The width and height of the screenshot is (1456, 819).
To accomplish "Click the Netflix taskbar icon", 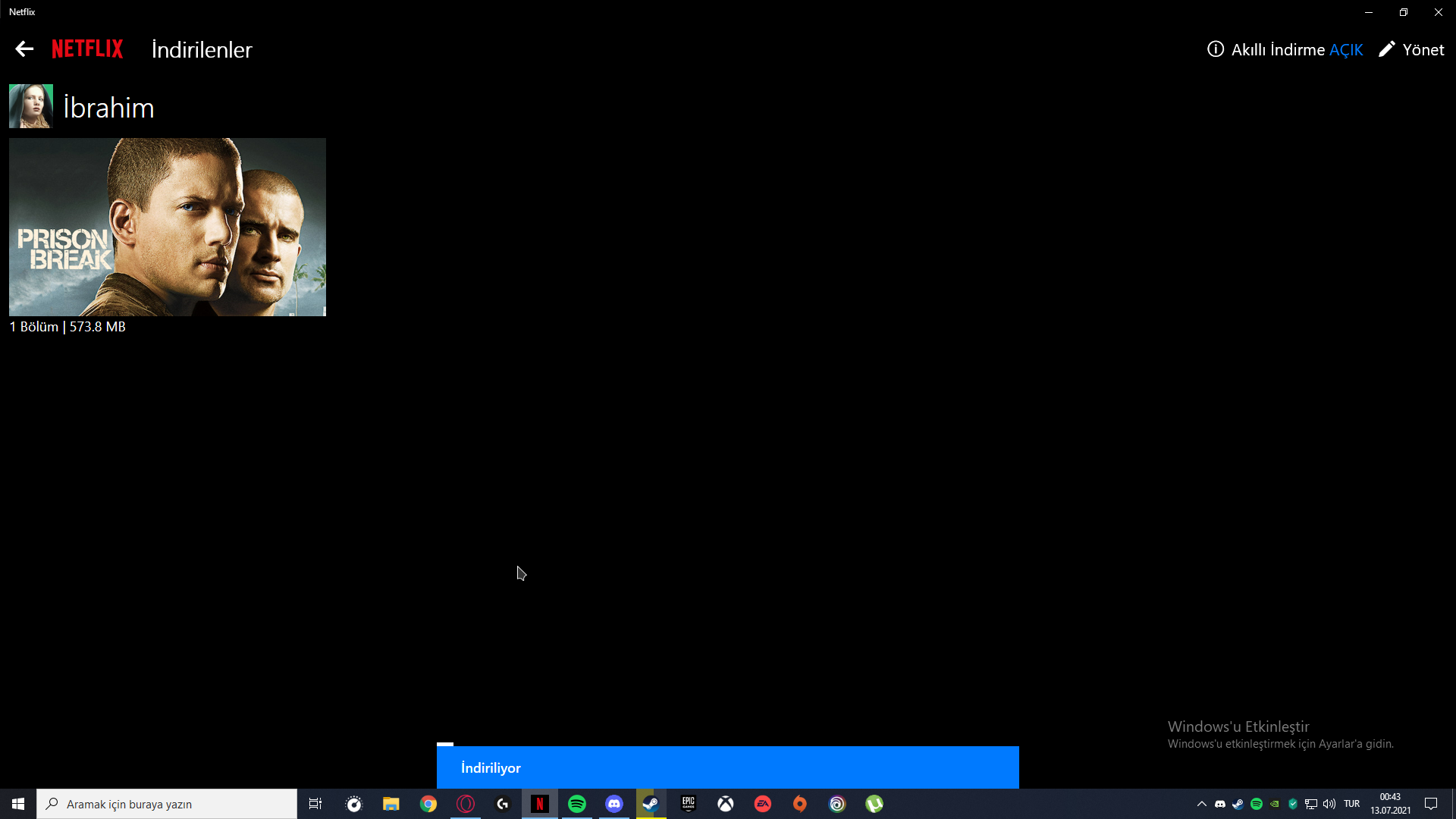I will tap(540, 804).
